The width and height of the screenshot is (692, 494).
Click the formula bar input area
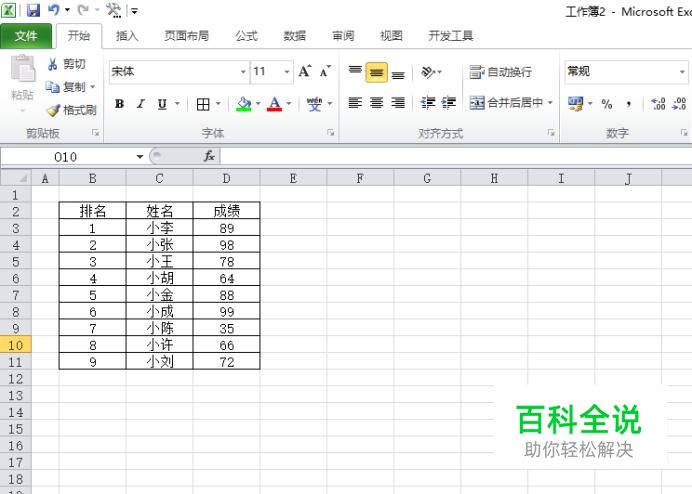[456, 156]
